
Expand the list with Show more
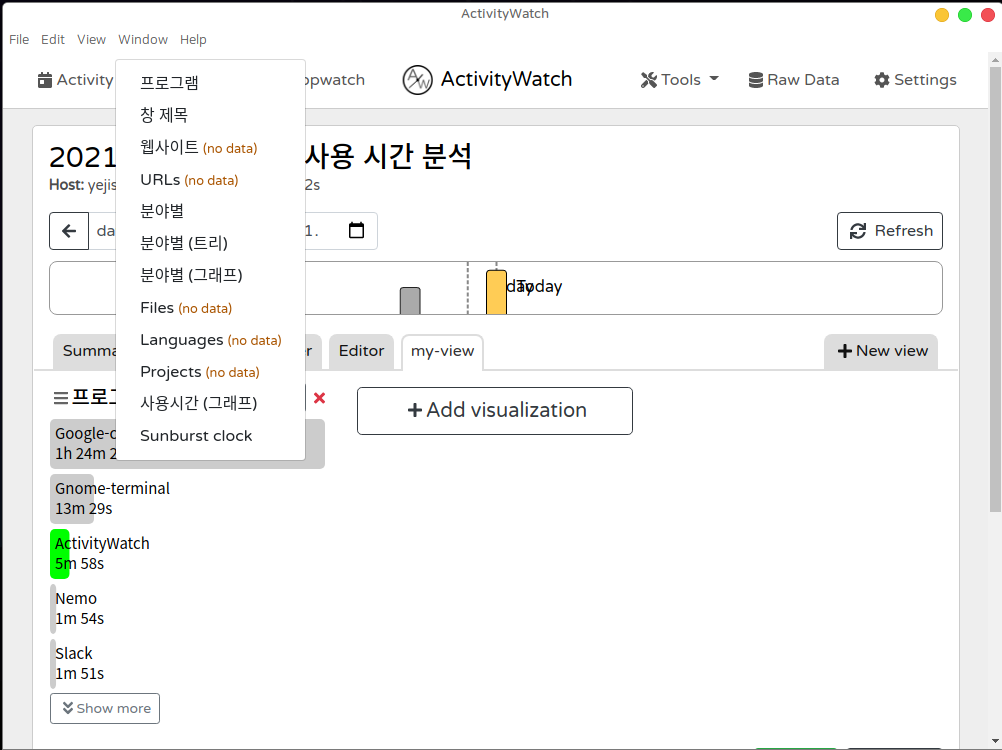tap(105, 708)
